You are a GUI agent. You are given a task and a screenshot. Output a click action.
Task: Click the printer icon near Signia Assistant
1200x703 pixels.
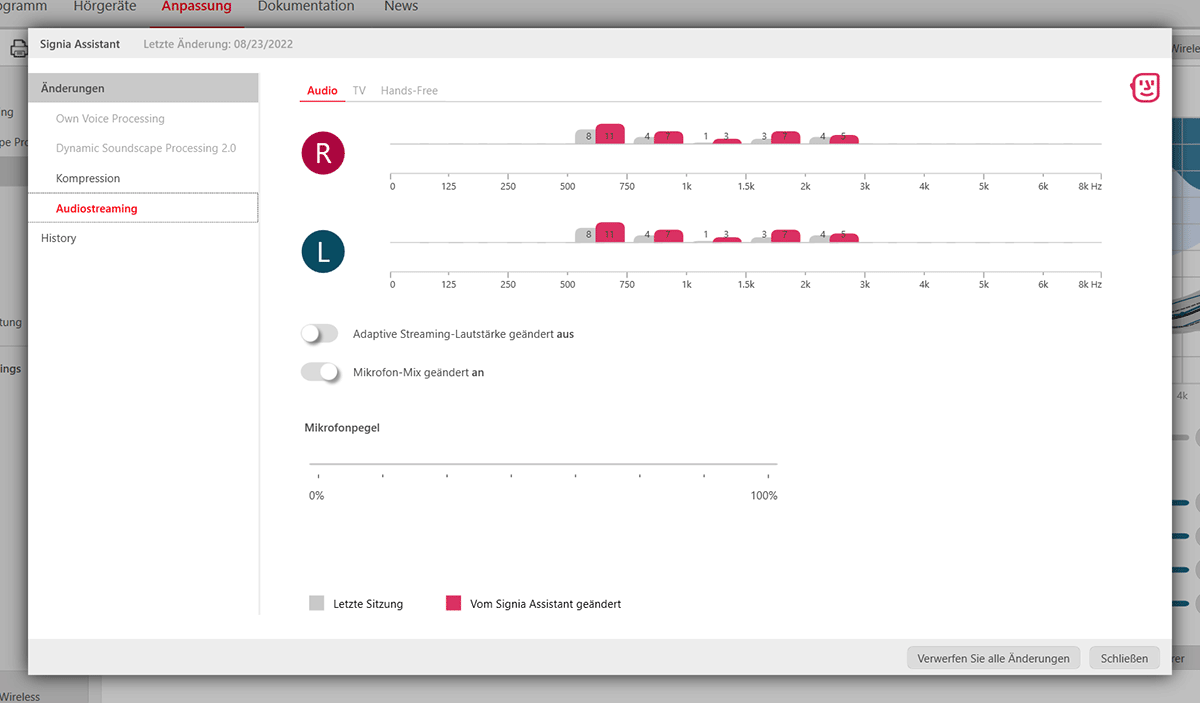point(18,47)
